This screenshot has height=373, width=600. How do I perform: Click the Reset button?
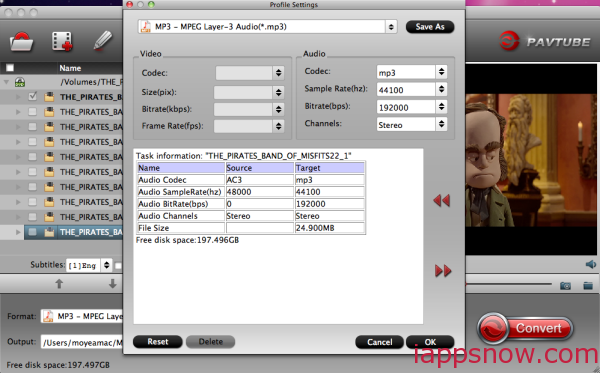coord(158,342)
